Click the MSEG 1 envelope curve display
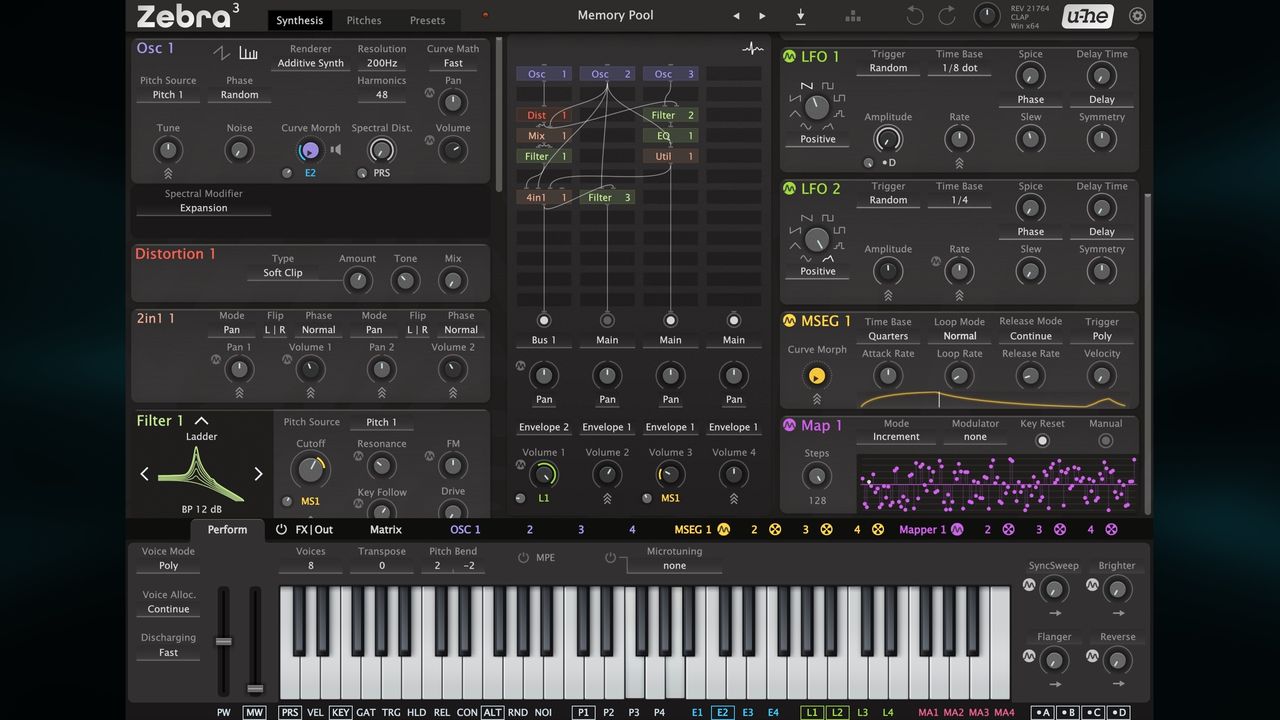Screen dimensions: 1280x720 tap(994, 399)
